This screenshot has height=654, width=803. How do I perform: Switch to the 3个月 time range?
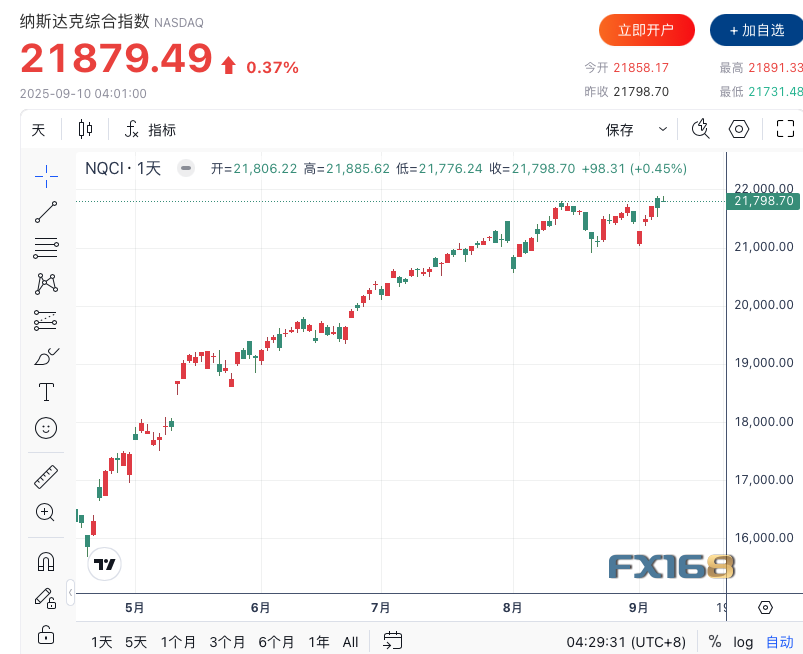[x=228, y=641]
